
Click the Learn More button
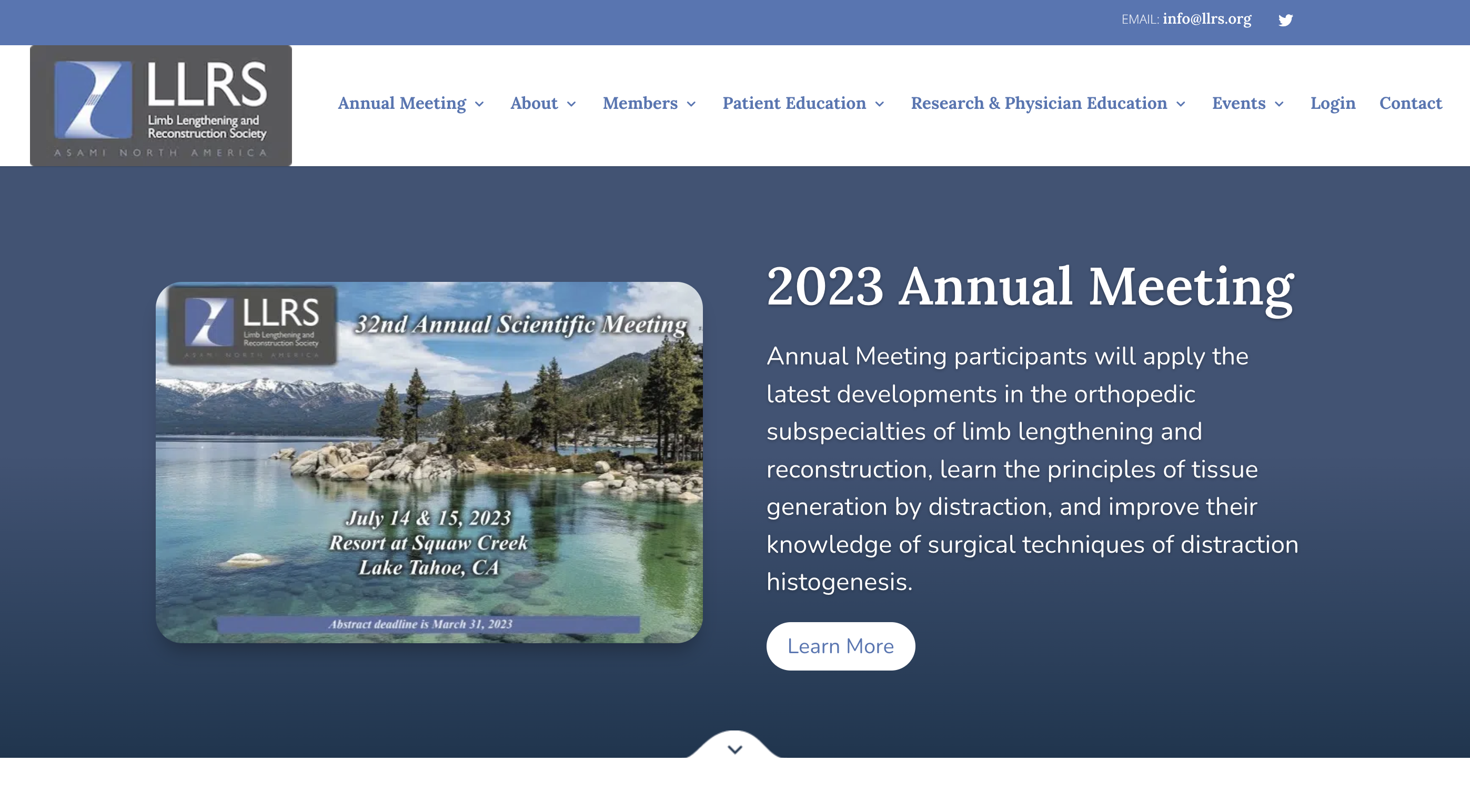click(840, 646)
